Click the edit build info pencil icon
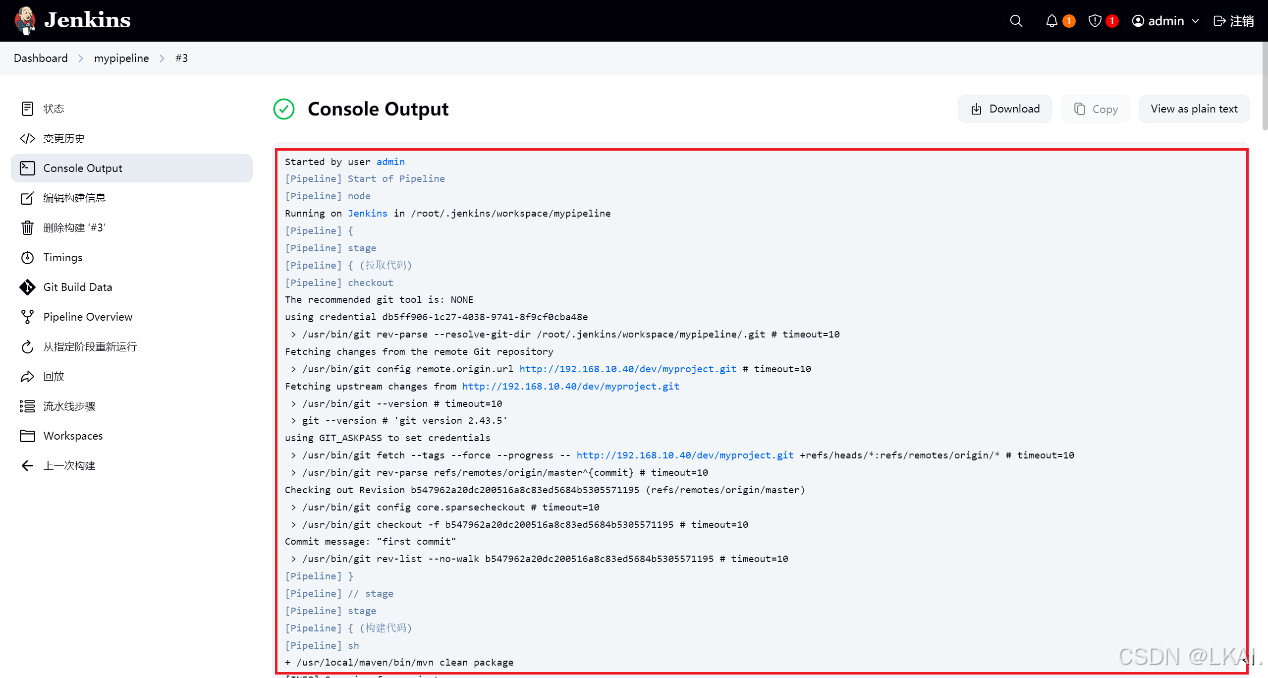Screen dimensions: 1268x678 (27, 198)
